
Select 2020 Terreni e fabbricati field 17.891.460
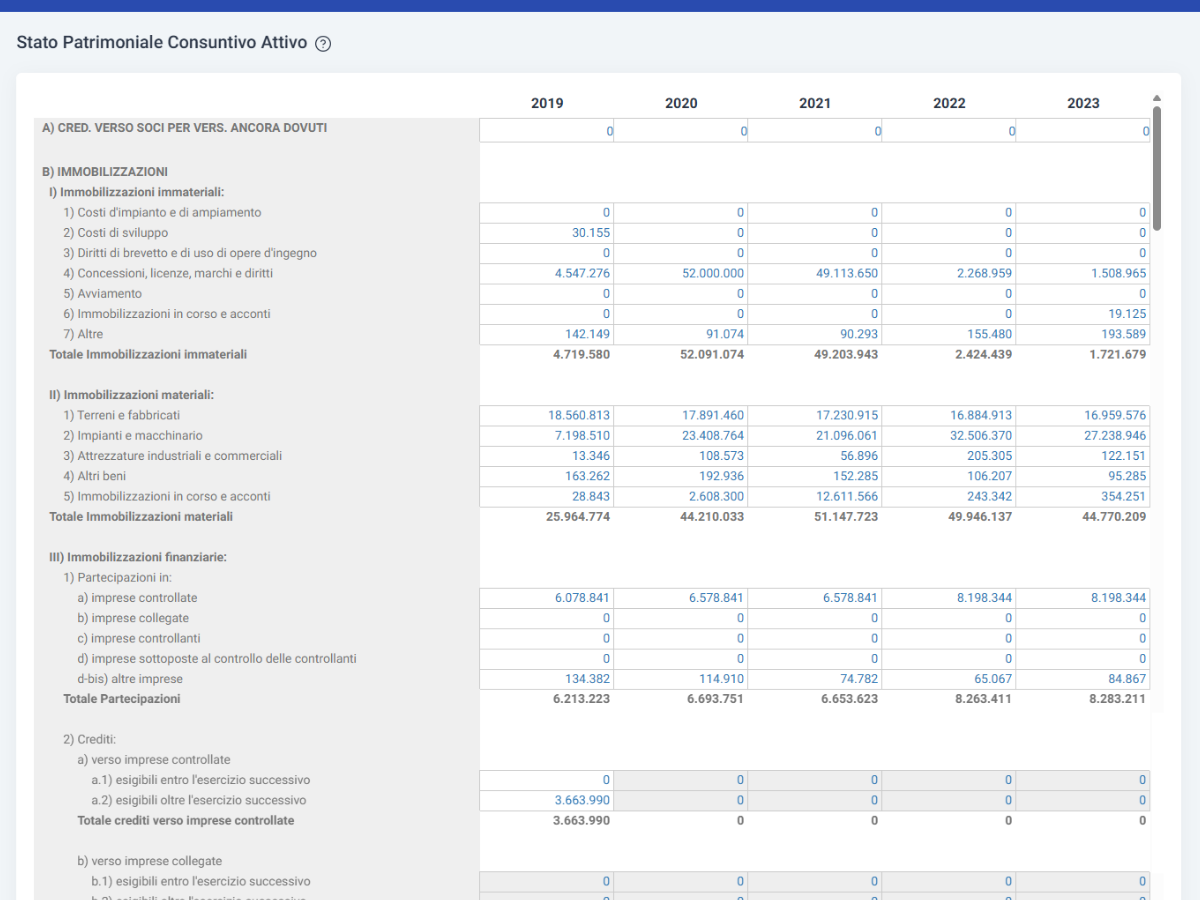(x=681, y=416)
